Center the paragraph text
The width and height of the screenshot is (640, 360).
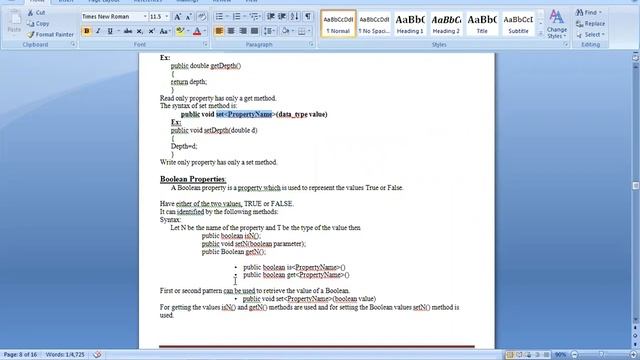(231, 31)
